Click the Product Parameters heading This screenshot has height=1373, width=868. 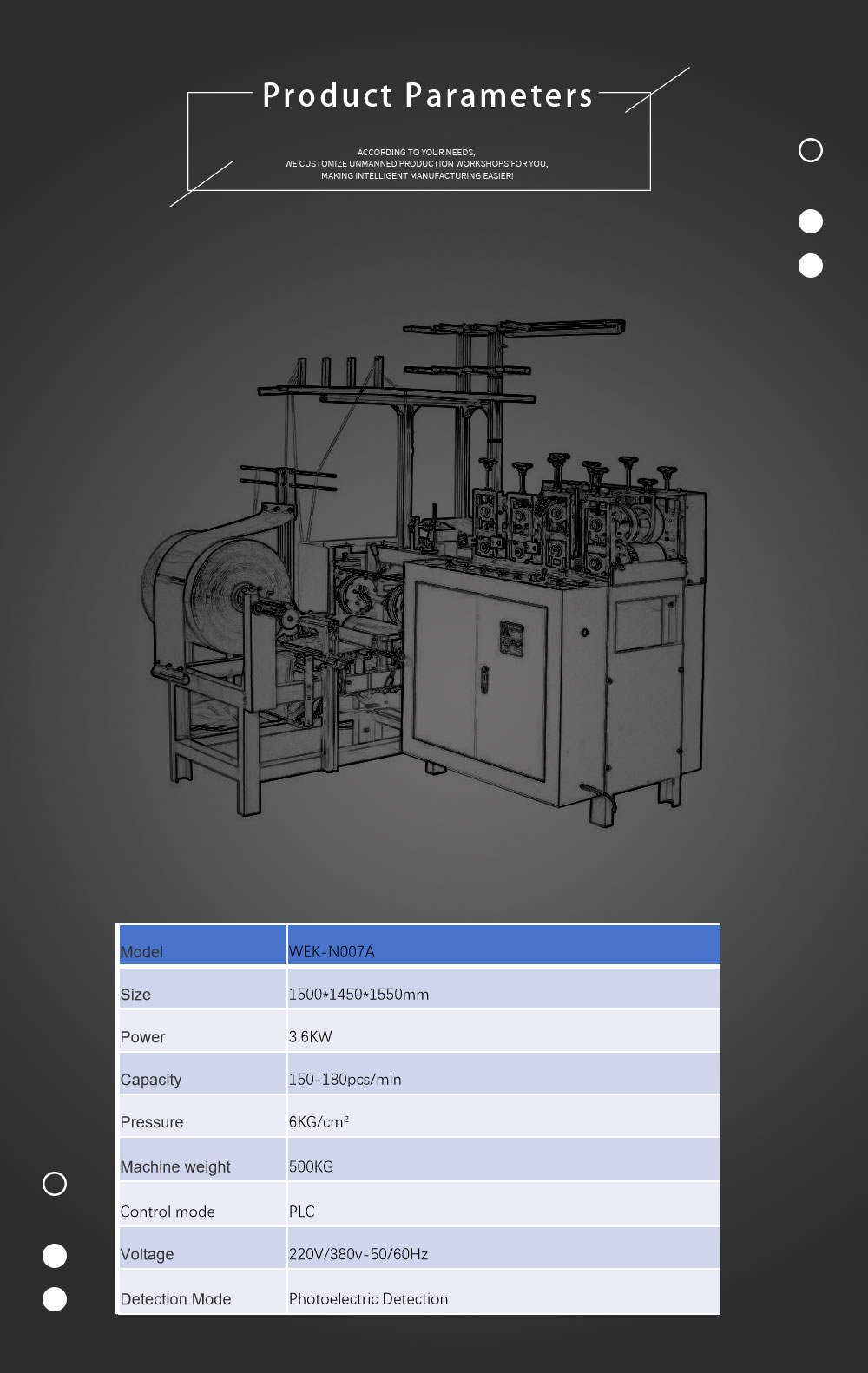point(427,95)
